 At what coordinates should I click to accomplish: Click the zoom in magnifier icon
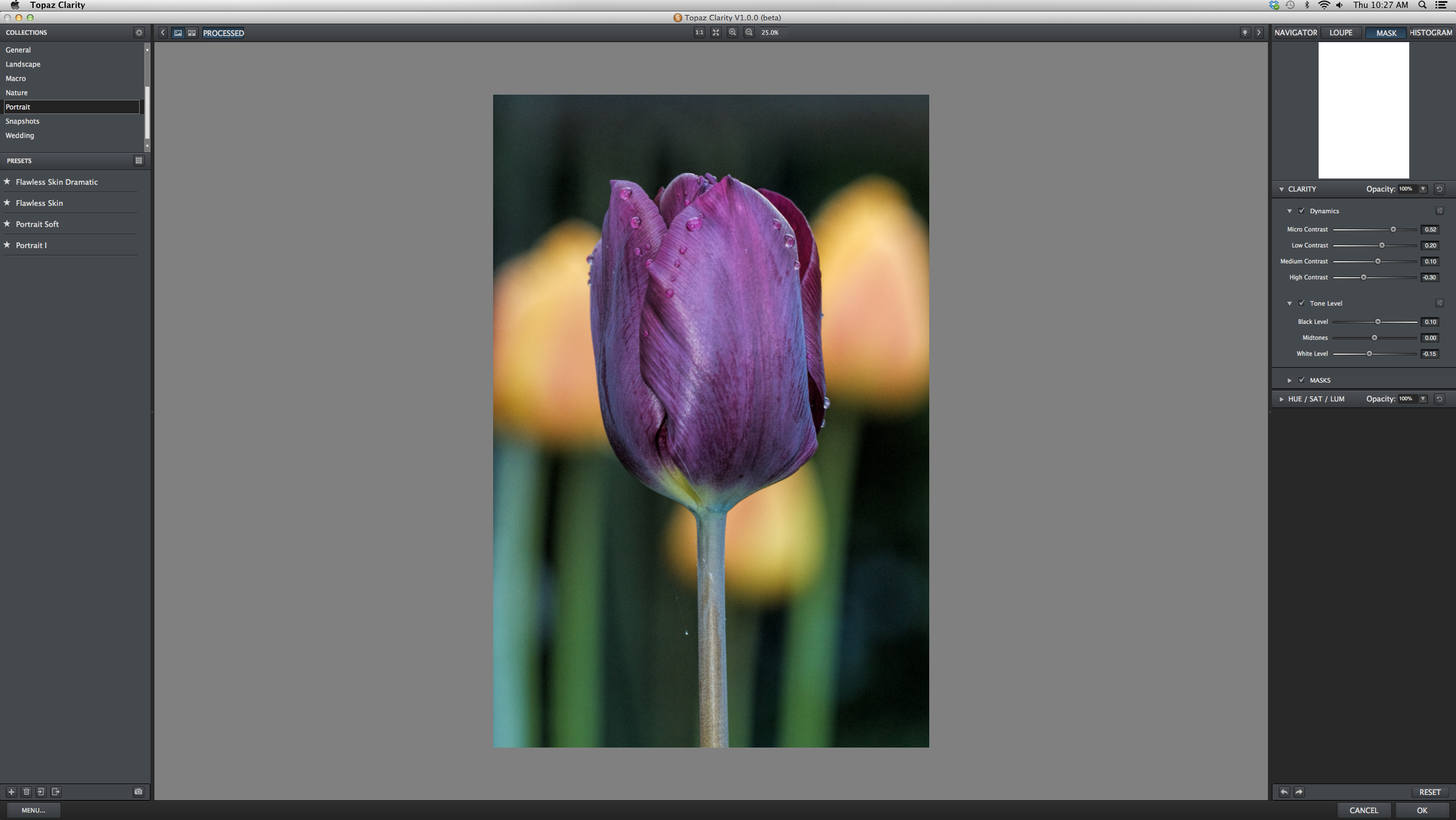733,33
